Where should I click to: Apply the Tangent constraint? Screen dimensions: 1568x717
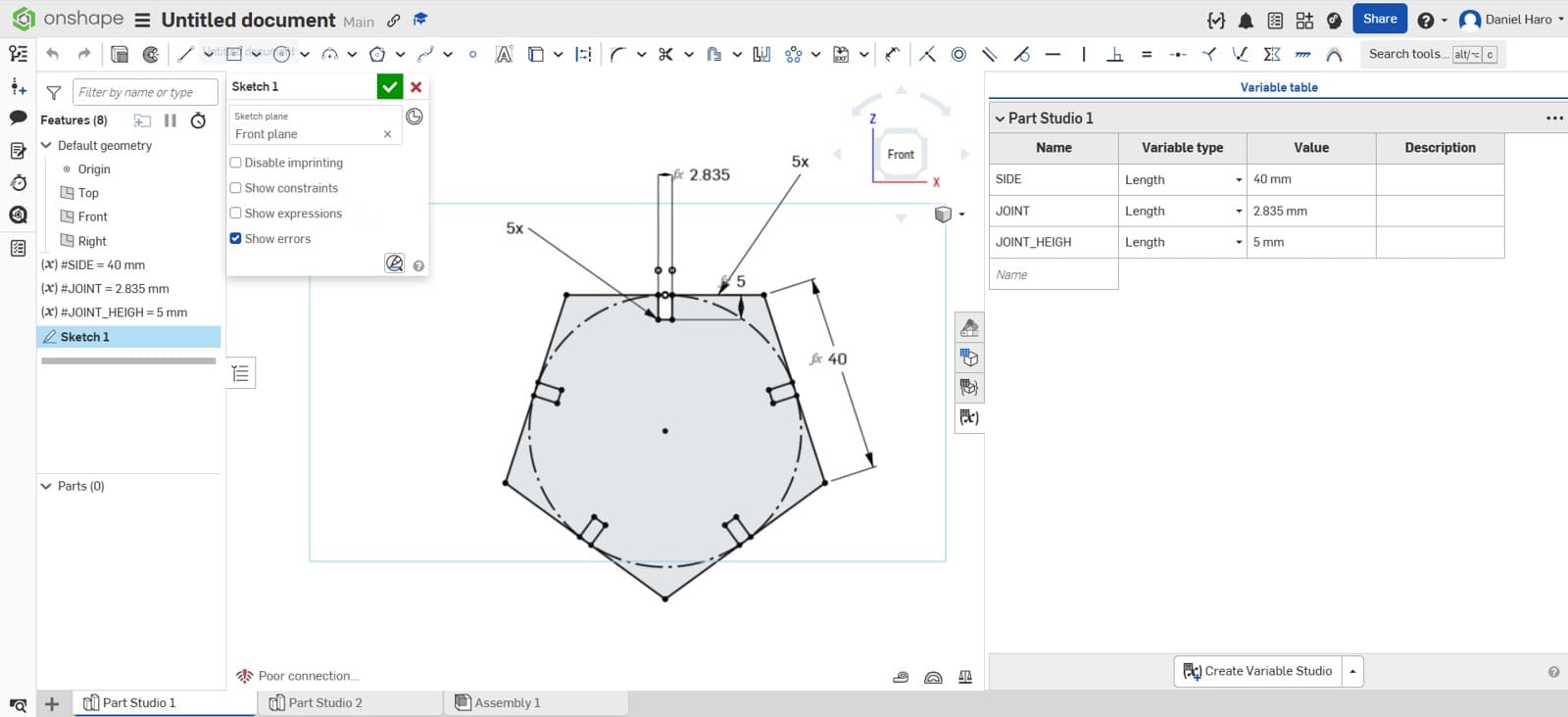[1021, 54]
